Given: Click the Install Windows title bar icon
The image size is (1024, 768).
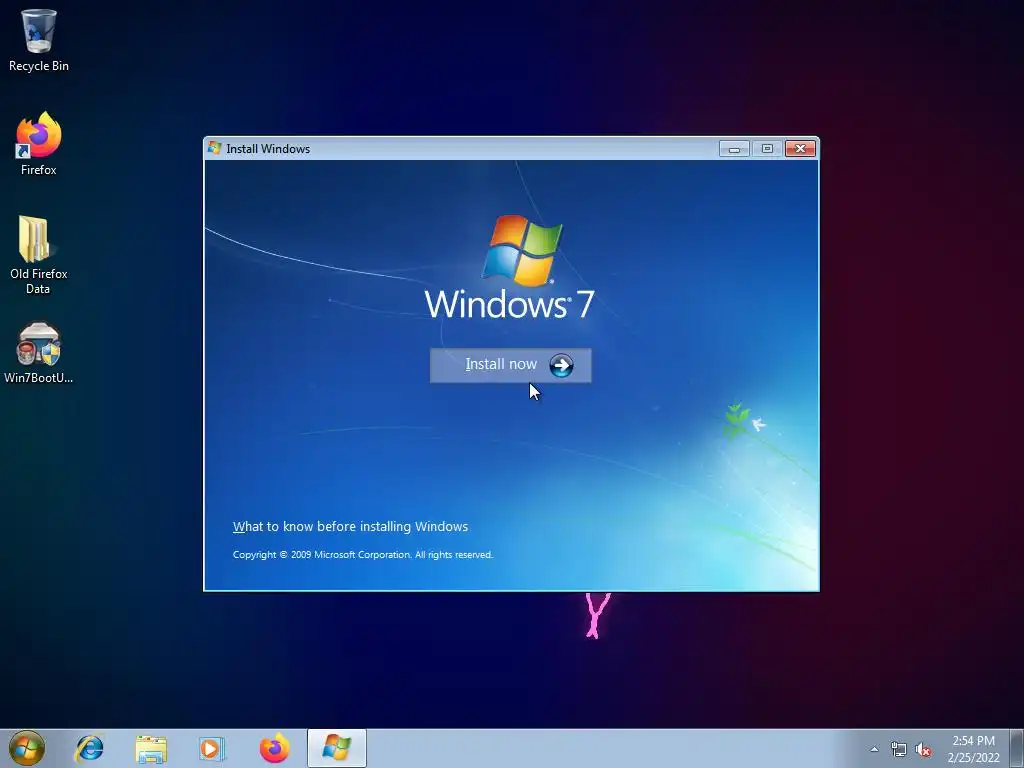Looking at the screenshot, I should coord(214,148).
